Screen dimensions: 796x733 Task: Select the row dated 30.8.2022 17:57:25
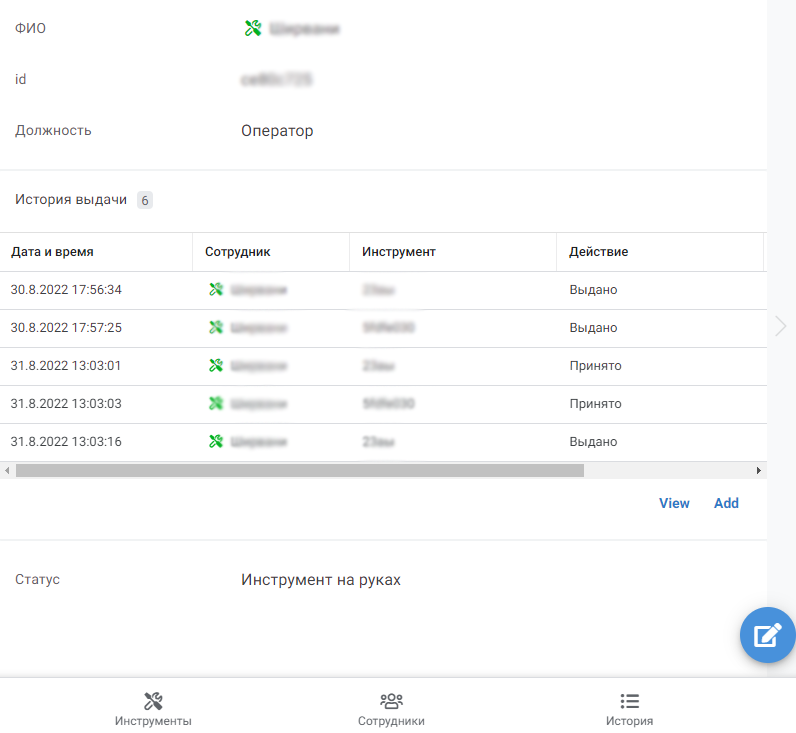click(383, 328)
